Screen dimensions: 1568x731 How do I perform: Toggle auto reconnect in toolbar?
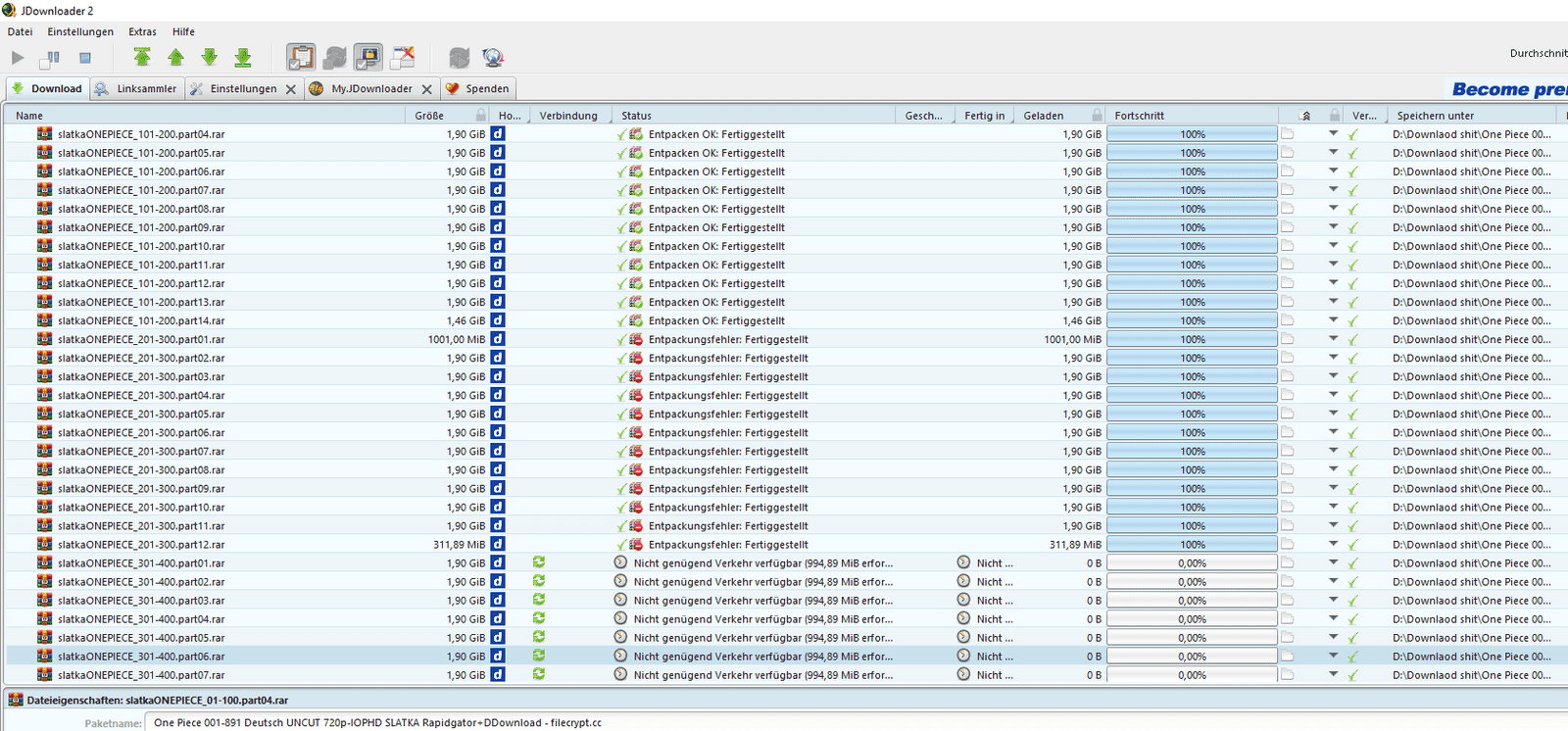click(x=334, y=57)
